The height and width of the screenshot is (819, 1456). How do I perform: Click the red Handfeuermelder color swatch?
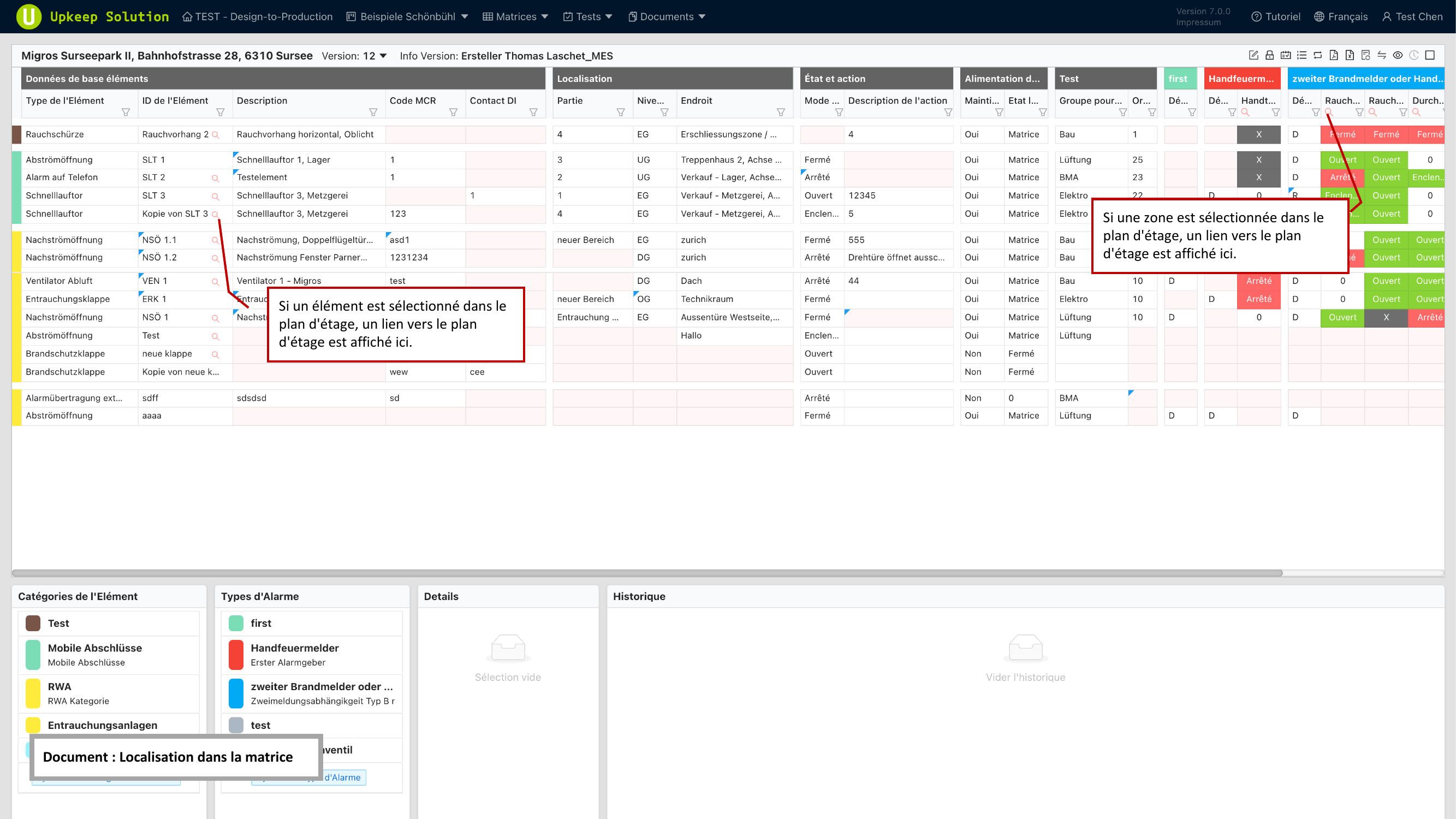236,654
